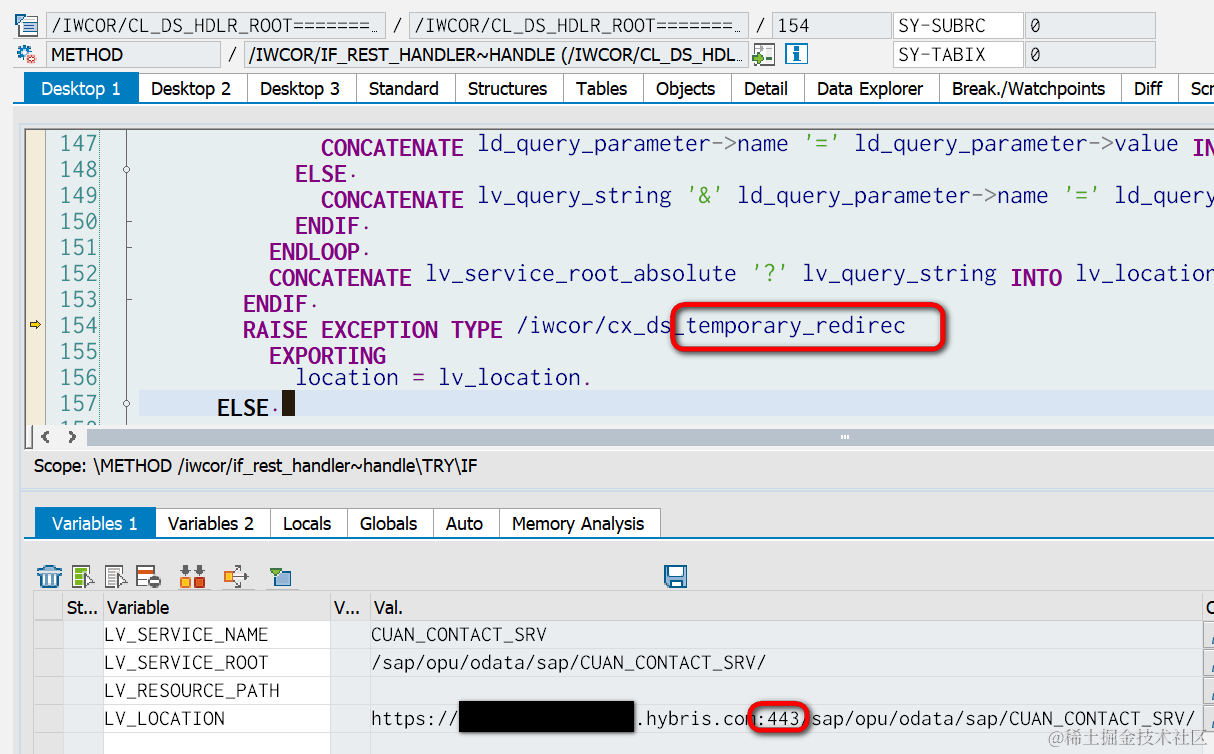1214x754 pixels.
Task: Click the /IWCOR/IF_REST_HANDLER~HANDLE field
Action: pyautogui.click(x=496, y=55)
